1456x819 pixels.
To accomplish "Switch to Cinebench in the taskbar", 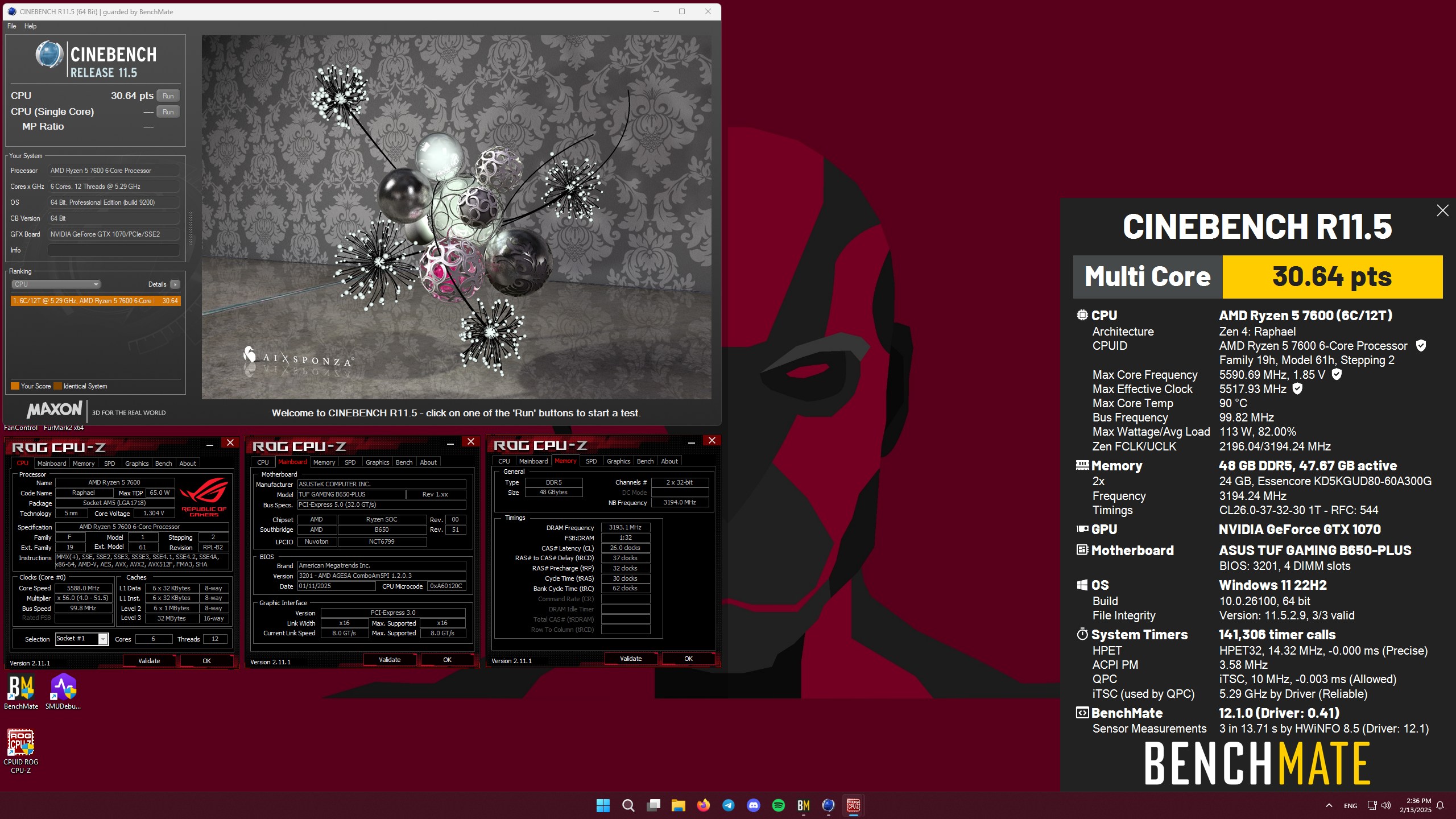I will click(828, 805).
